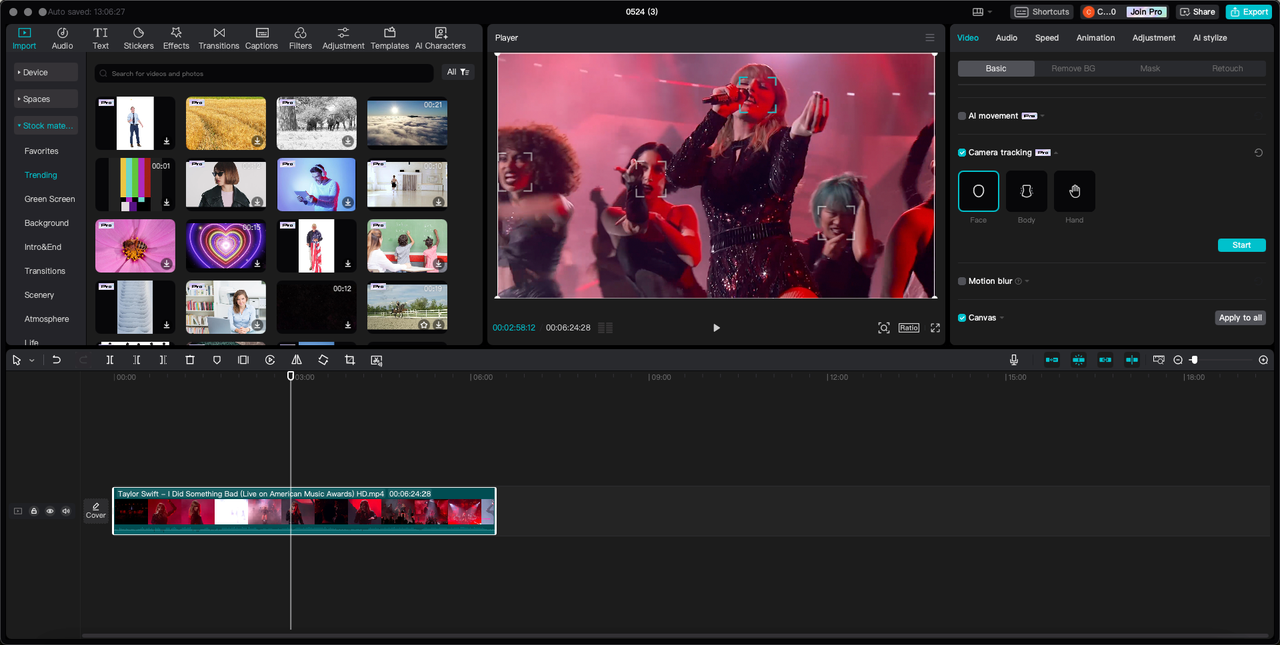Click the Start tracking button

(x=1241, y=245)
